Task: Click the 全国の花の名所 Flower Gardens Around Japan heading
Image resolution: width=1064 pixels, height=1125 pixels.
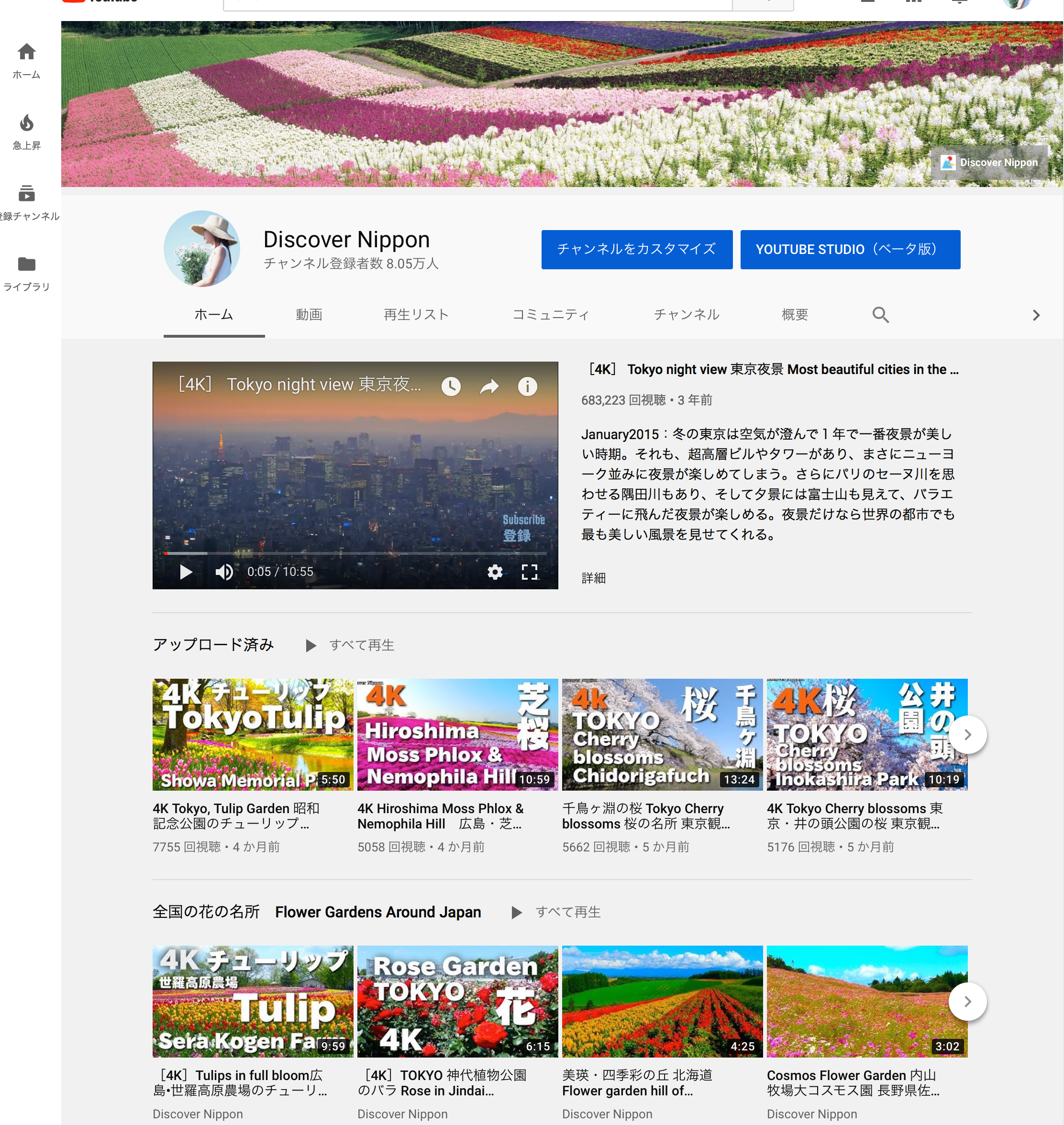Action: click(x=317, y=912)
